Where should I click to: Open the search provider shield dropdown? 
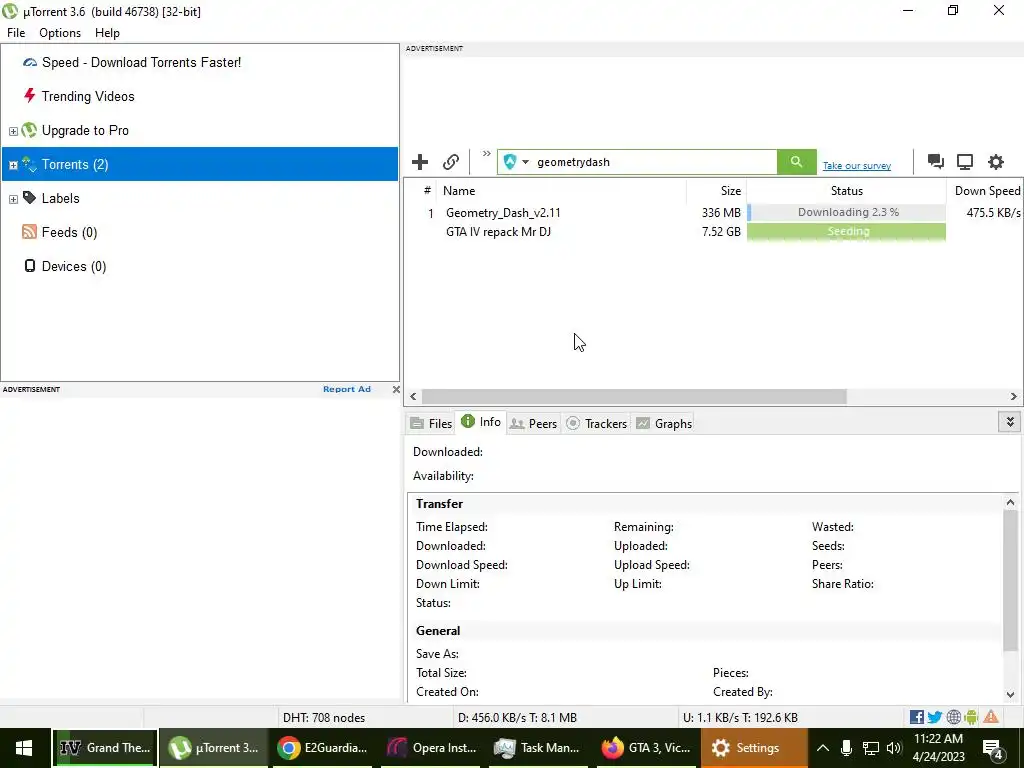pyautogui.click(x=516, y=161)
